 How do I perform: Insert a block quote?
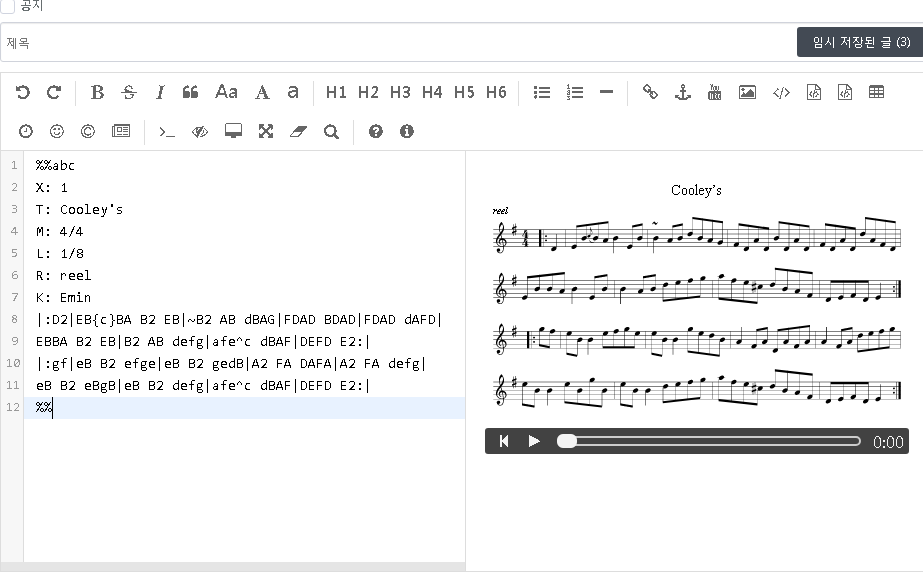tap(190, 92)
